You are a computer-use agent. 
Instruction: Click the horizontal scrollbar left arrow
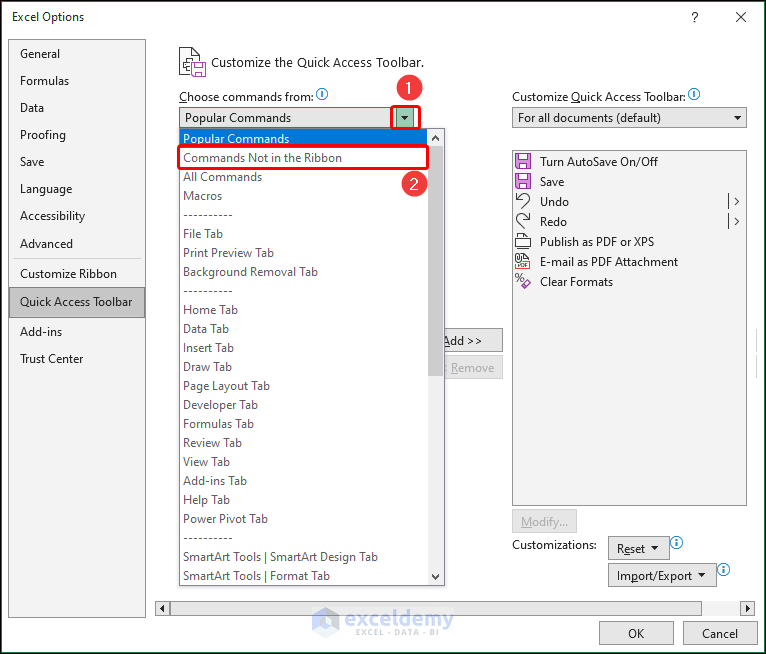point(162,609)
